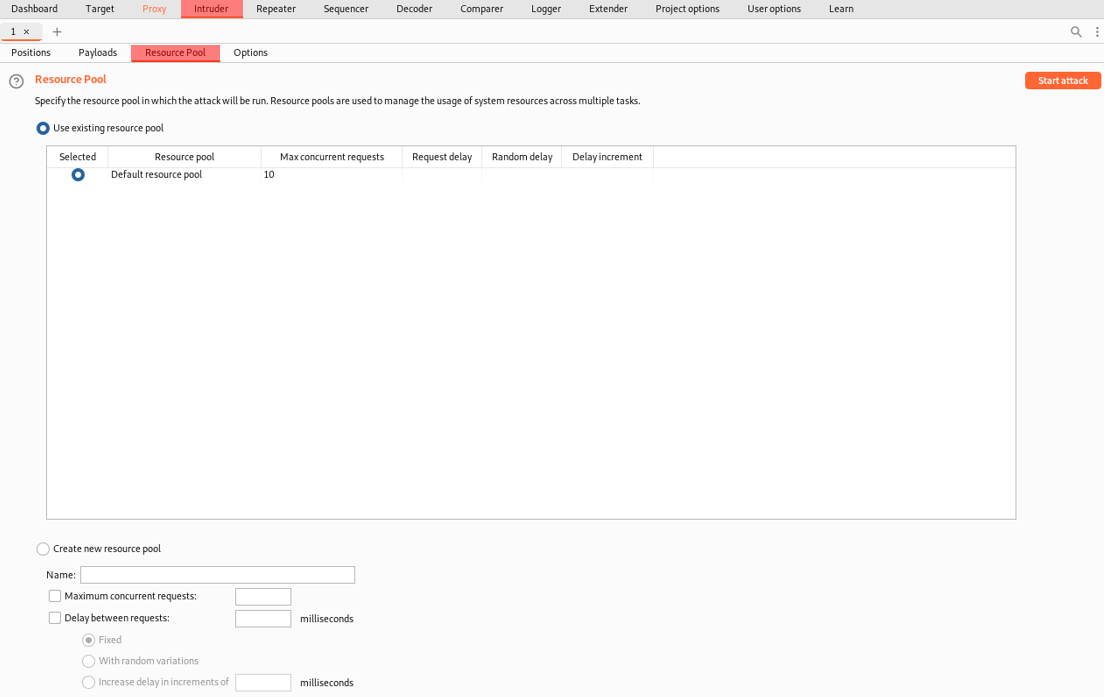Open the Dashboard tab
Image resolution: width=1105 pixels, height=697 pixels.
click(35, 9)
